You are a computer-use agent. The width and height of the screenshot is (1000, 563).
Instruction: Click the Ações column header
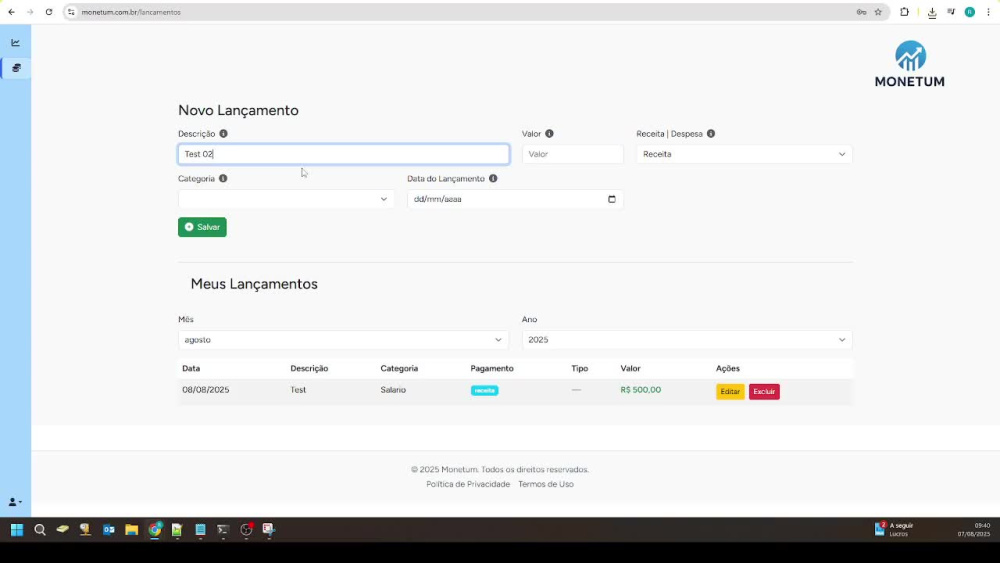click(x=728, y=369)
